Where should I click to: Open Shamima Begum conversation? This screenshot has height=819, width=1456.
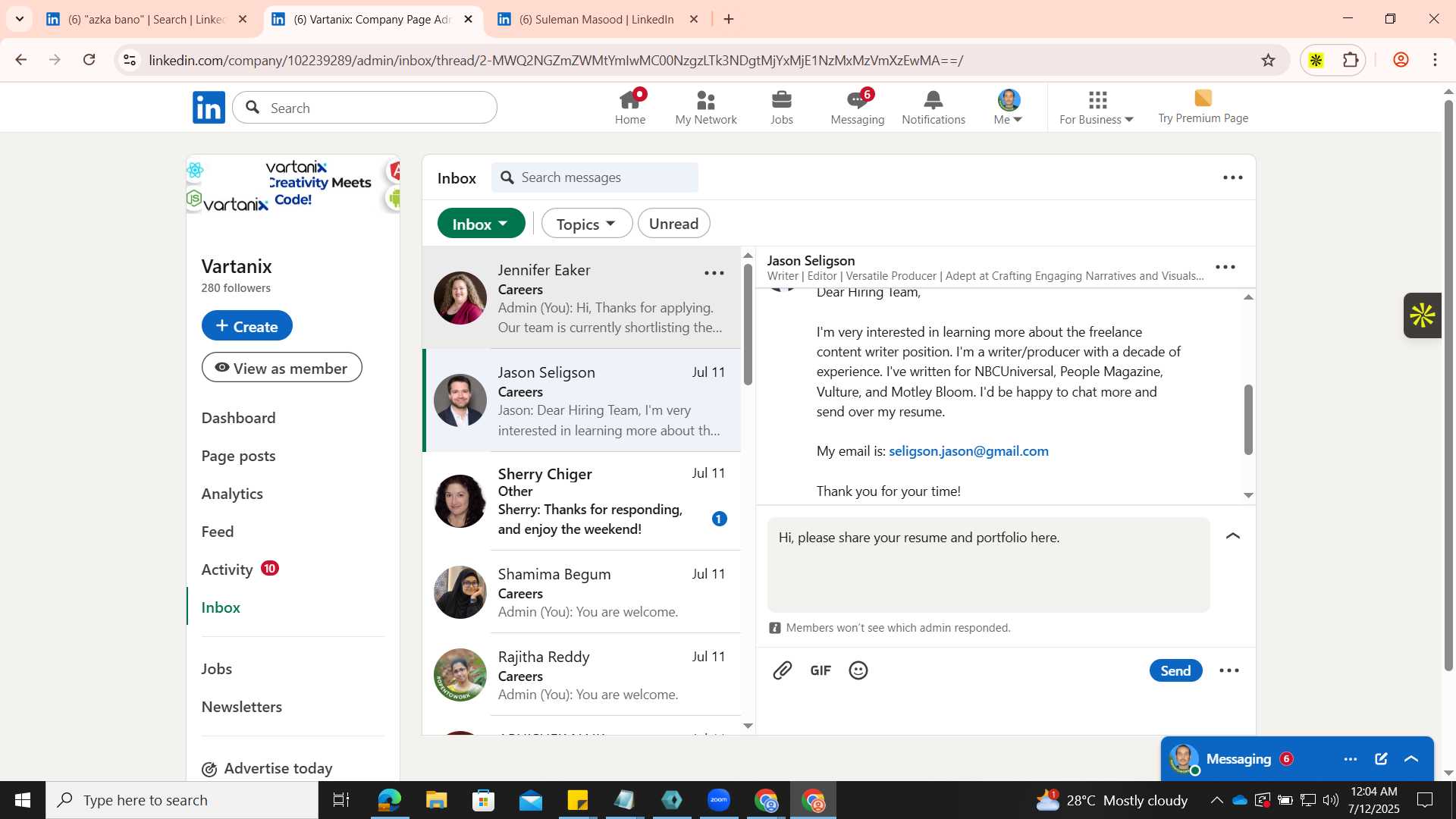click(x=582, y=592)
